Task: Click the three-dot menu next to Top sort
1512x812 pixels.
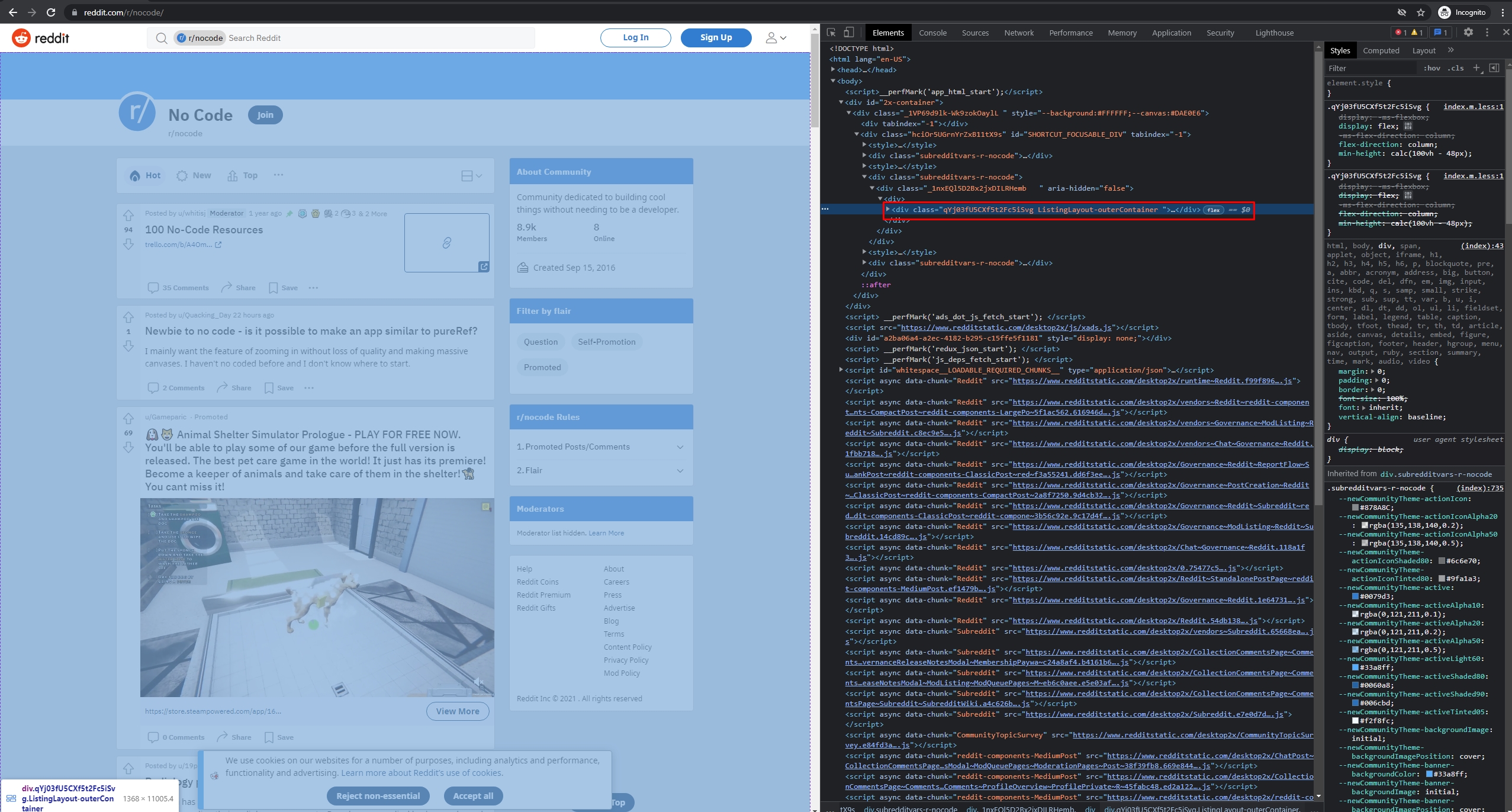Action: point(278,175)
